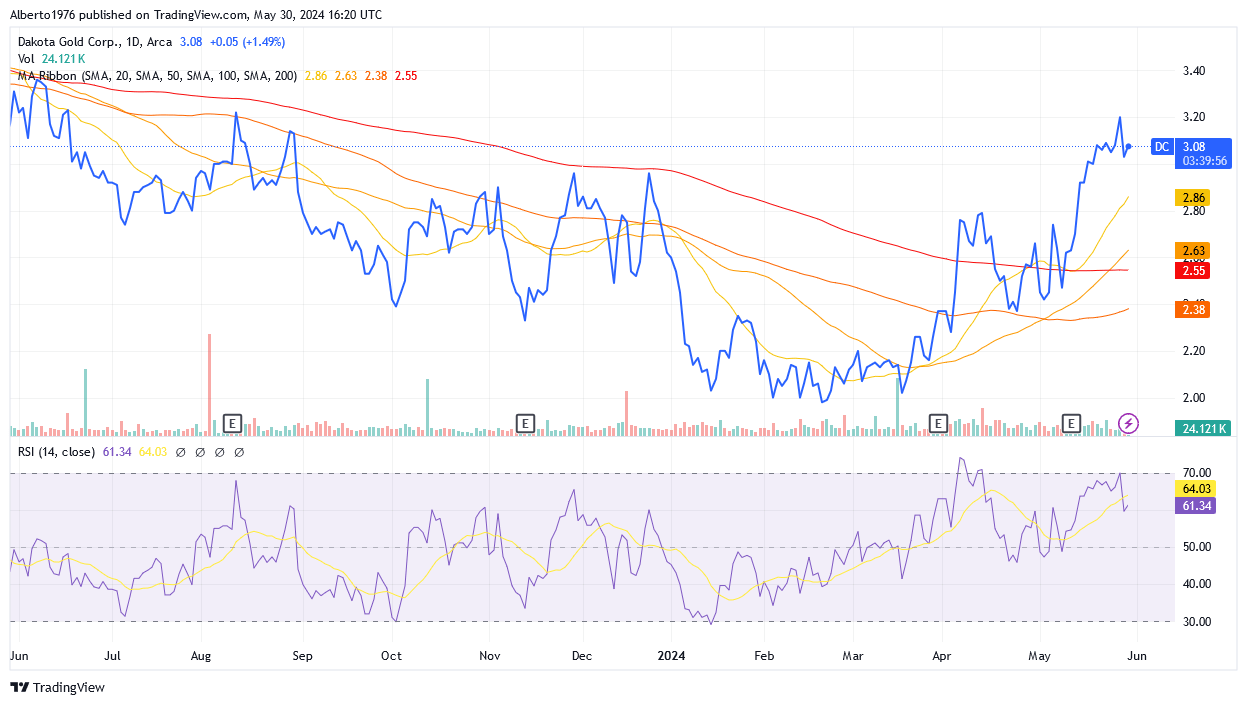Click the 50.00 RSI scale label
Viewport: 1247px width, 705px height.
(x=1197, y=547)
